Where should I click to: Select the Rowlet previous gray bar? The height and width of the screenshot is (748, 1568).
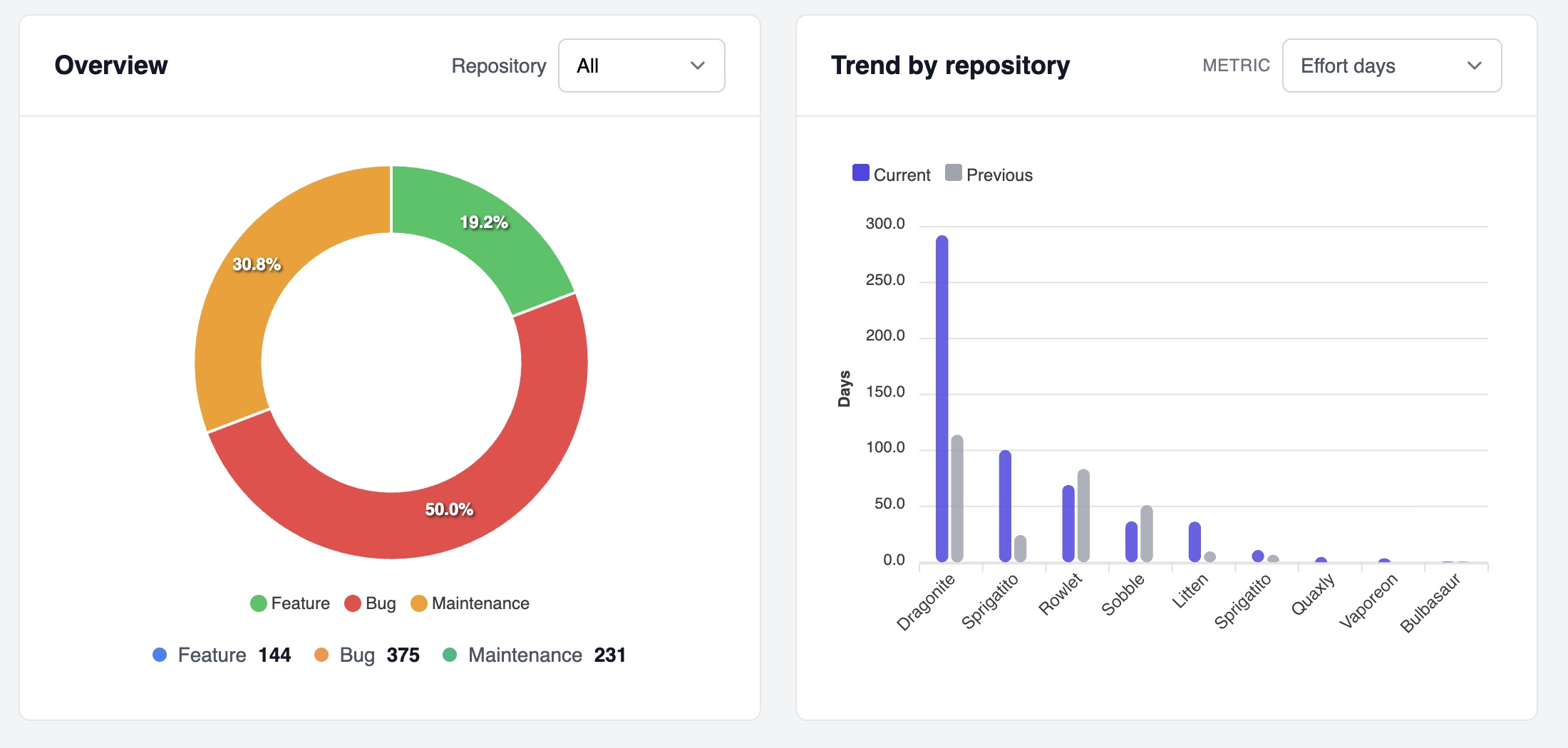[x=1083, y=515]
